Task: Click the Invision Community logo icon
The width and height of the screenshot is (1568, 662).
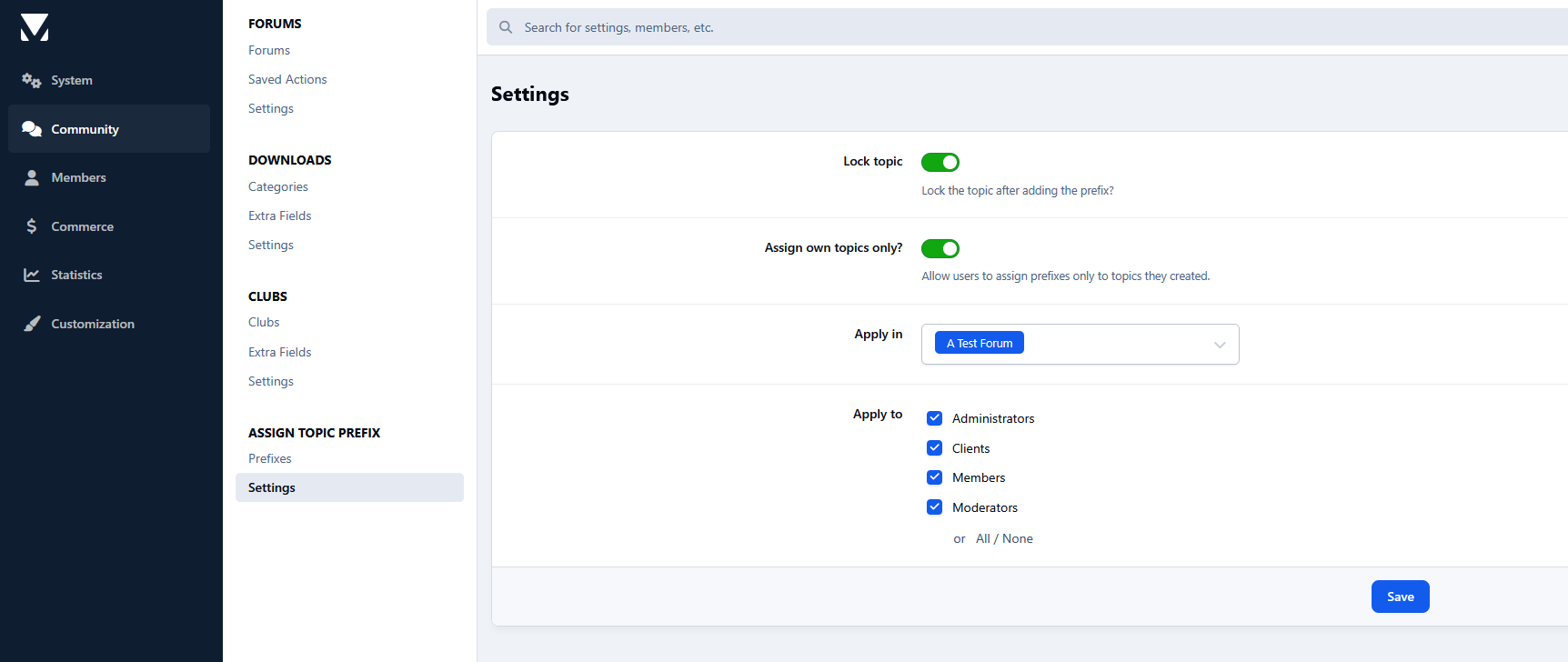Action: [35, 27]
